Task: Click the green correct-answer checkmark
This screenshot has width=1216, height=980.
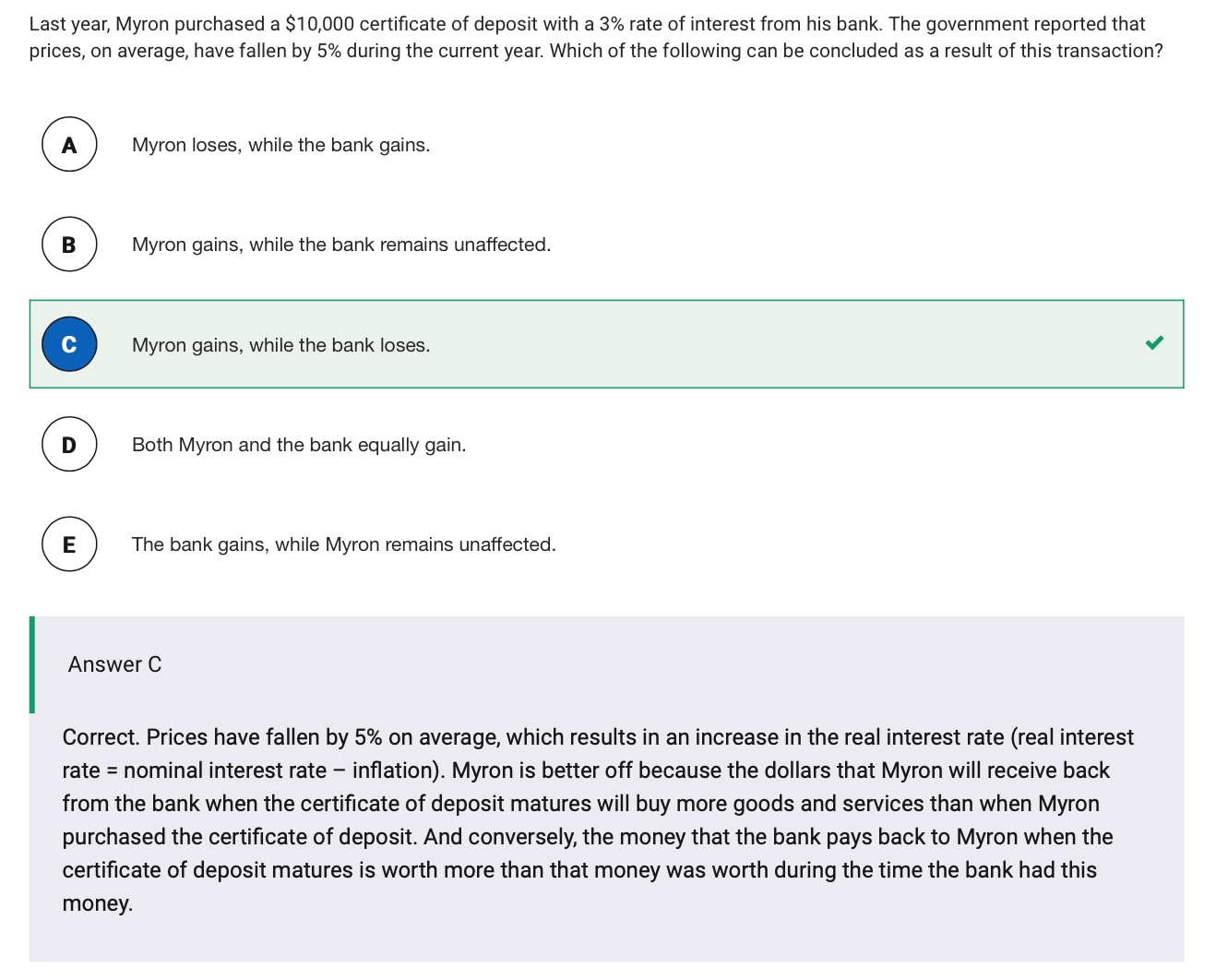Action: 1154,343
